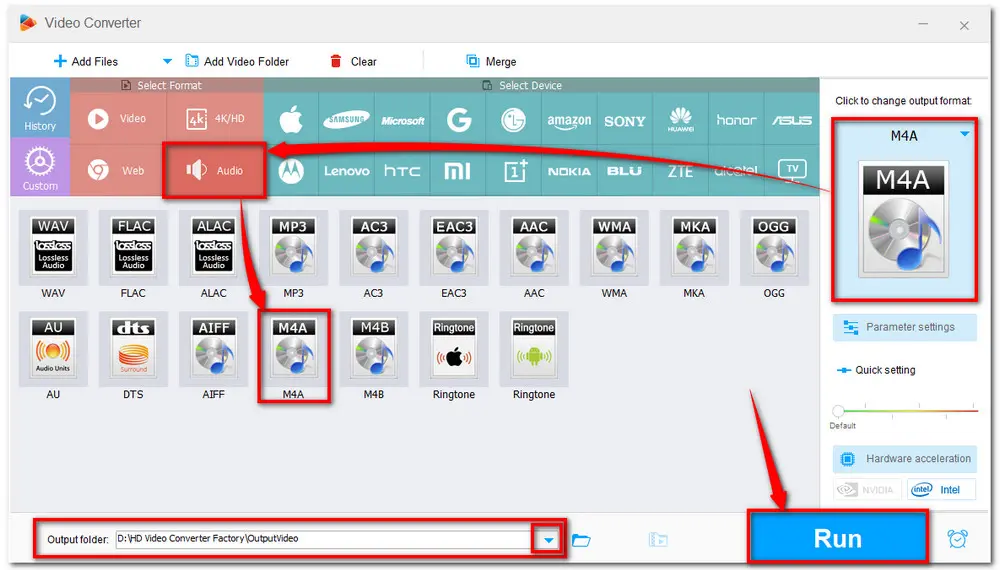Open the Motorola device presets
1000x570 pixels.
(x=291, y=171)
